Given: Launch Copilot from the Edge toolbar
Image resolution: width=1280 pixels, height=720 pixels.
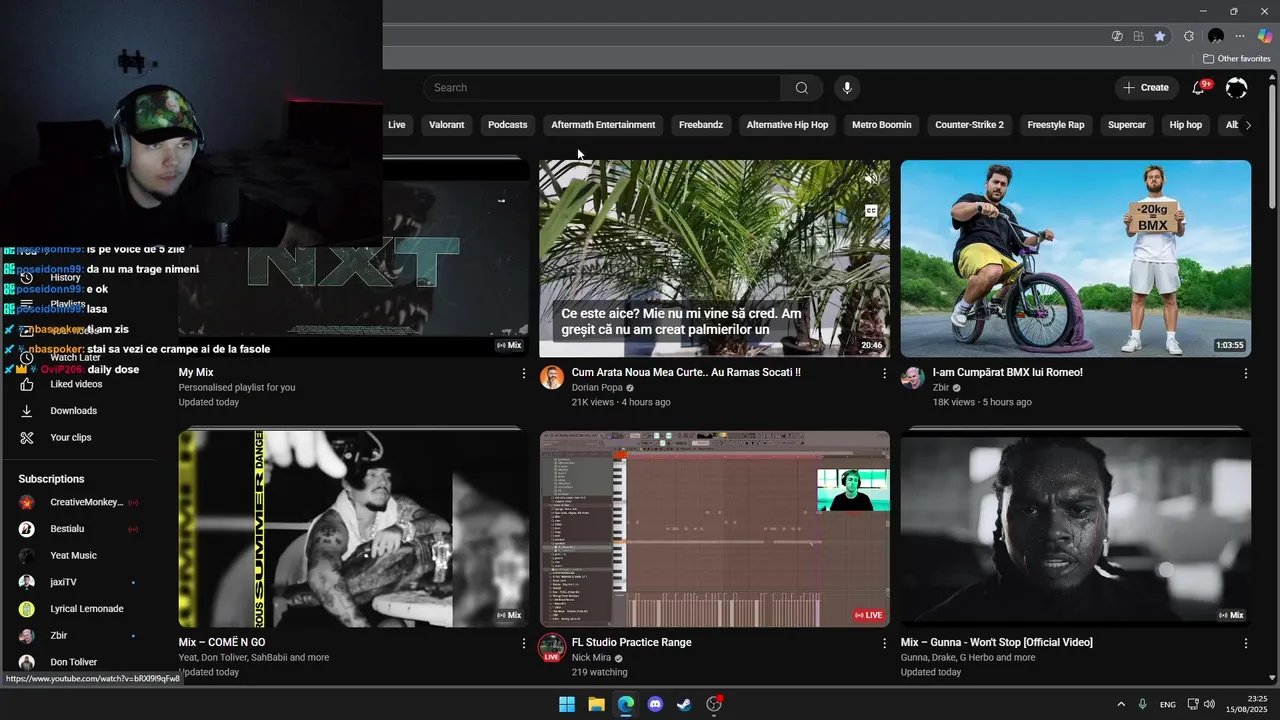Looking at the screenshot, I should click(x=1265, y=36).
